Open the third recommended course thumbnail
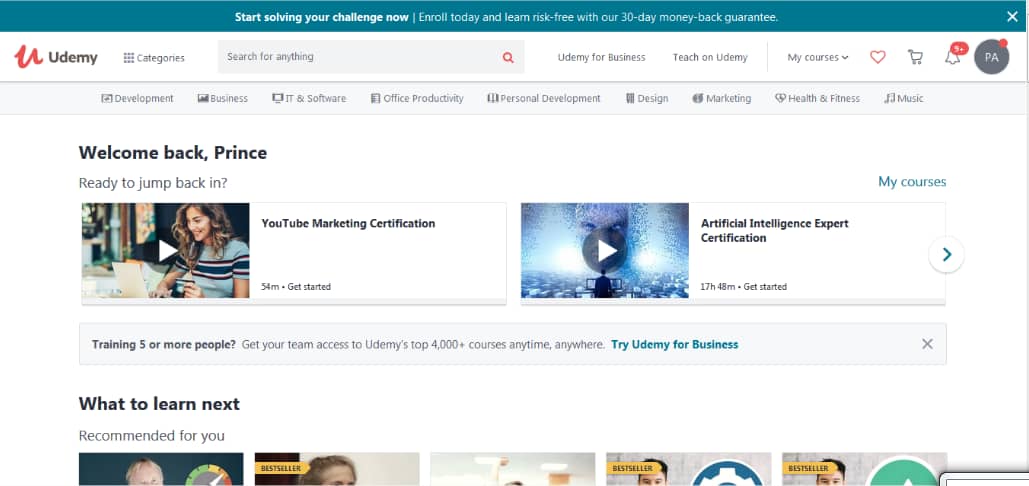1029x486 pixels. 513,469
